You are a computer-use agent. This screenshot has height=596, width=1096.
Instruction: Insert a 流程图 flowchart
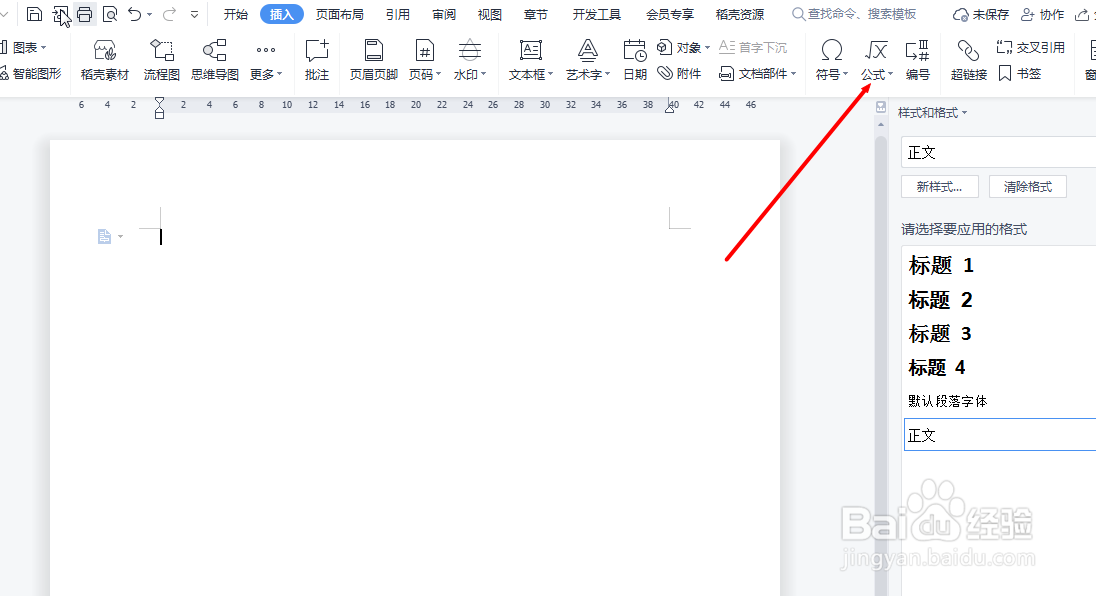[x=161, y=60]
